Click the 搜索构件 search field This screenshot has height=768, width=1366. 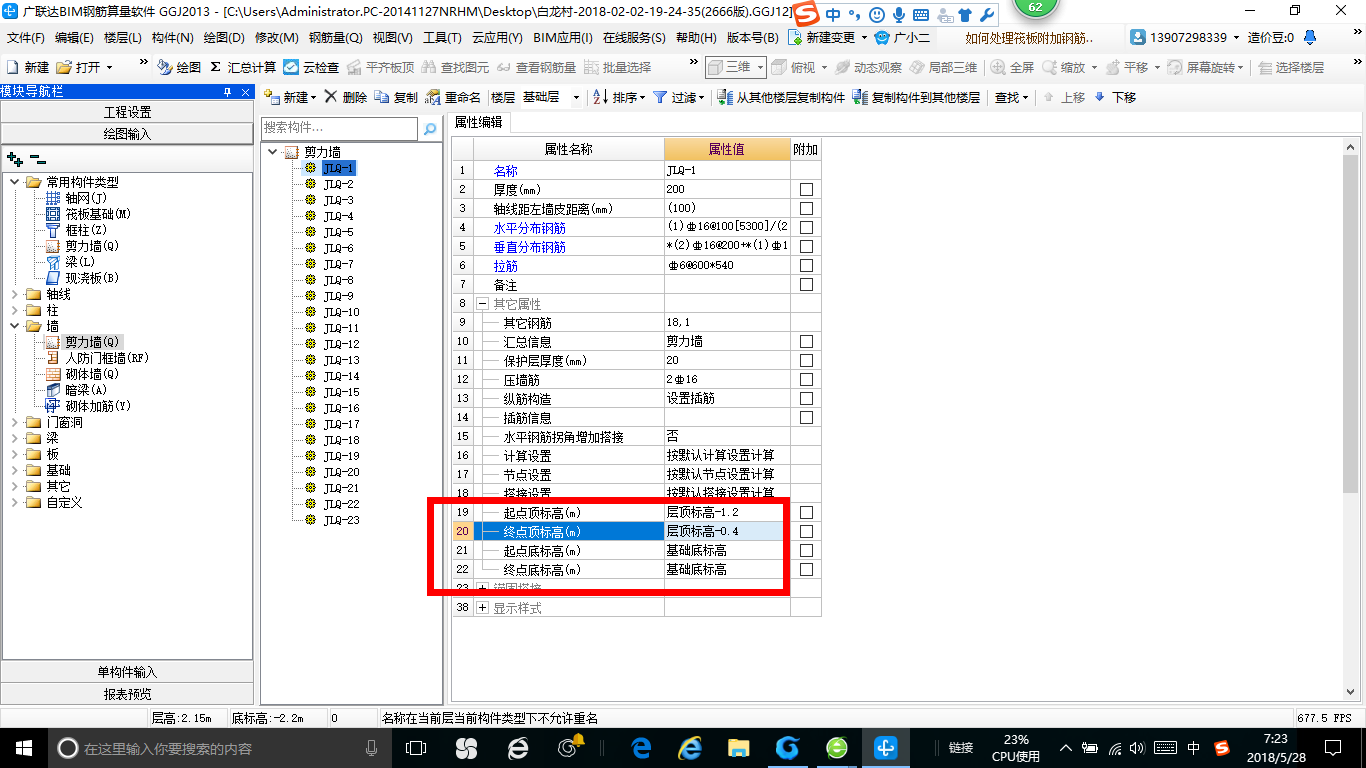(340, 129)
